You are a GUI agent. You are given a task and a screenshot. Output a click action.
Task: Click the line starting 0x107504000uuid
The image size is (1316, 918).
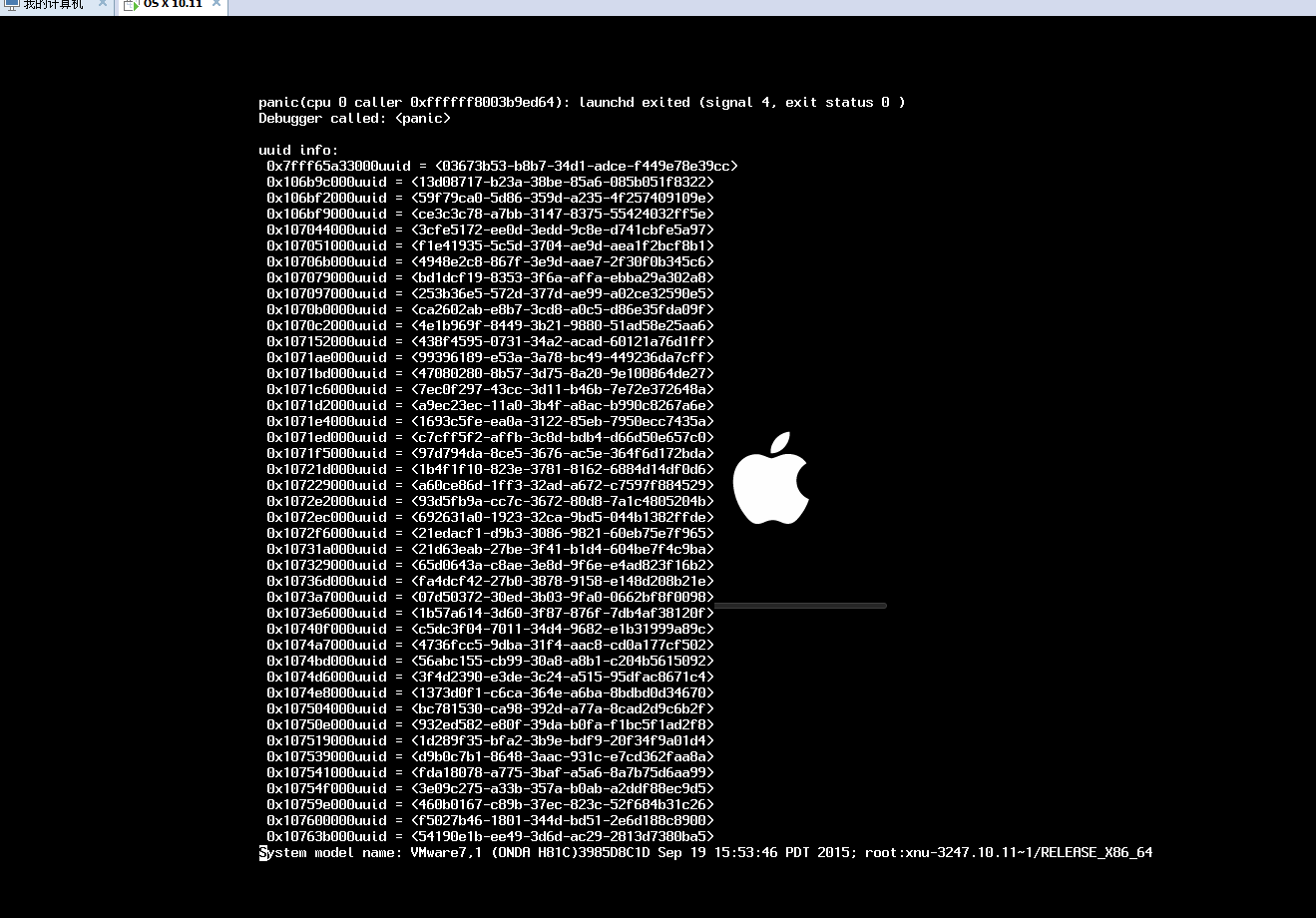click(490, 708)
